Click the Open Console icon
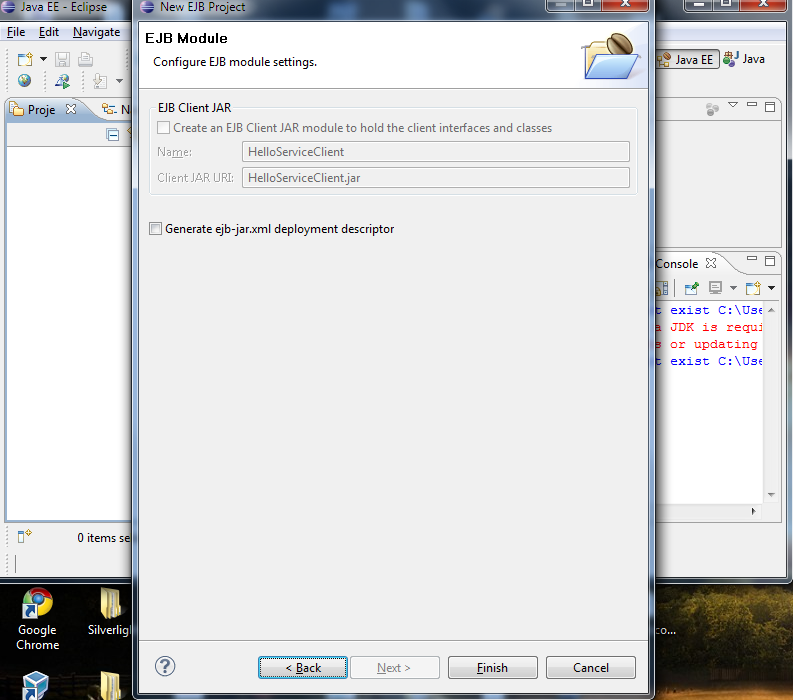This screenshot has width=793, height=700. (753, 288)
